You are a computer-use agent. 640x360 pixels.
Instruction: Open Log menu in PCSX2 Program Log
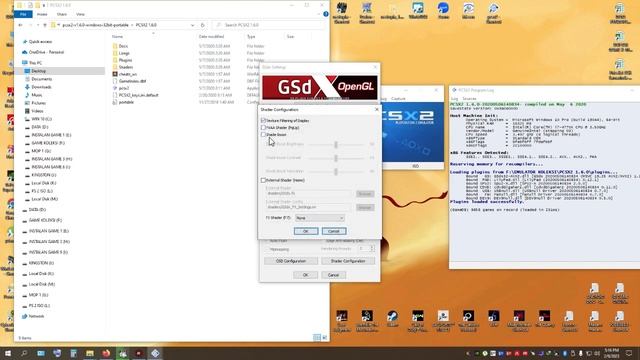coord(454,99)
